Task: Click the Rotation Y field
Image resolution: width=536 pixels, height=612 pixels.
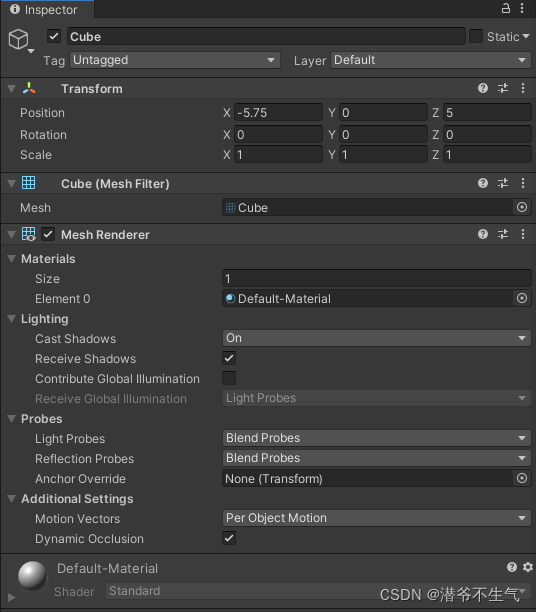Action: (x=383, y=135)
